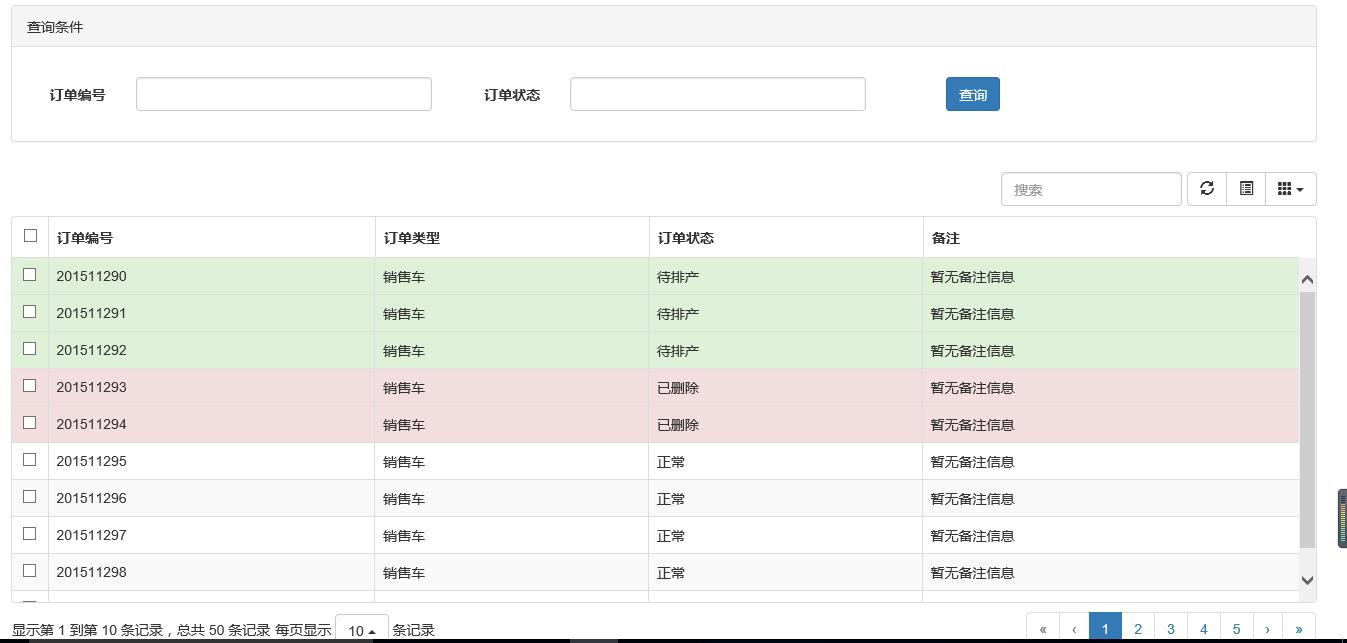1347x643 pixels.
Task: Jump to the first page with « icon
Action: [x=1041, y=628]
